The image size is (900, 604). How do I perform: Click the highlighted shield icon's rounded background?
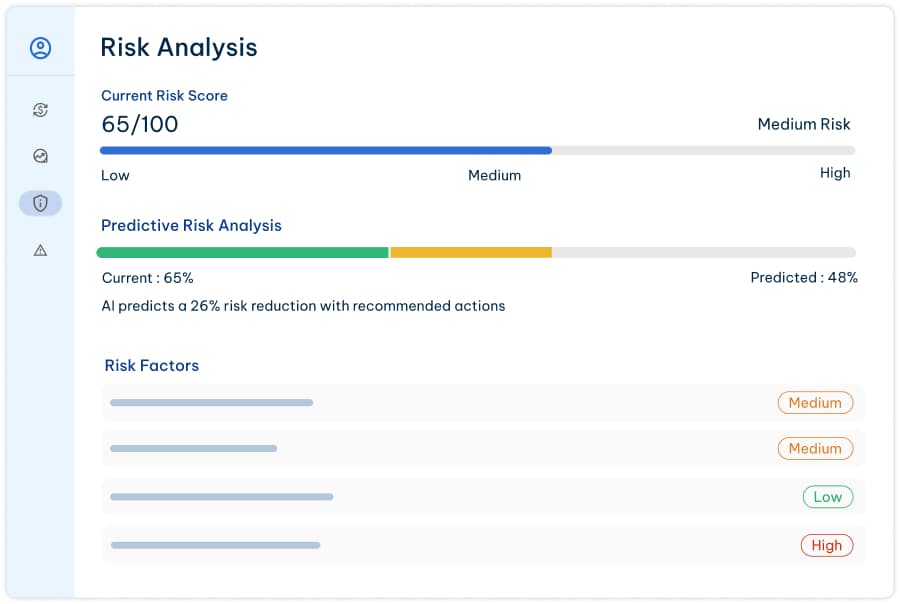(x=40, y=203)
